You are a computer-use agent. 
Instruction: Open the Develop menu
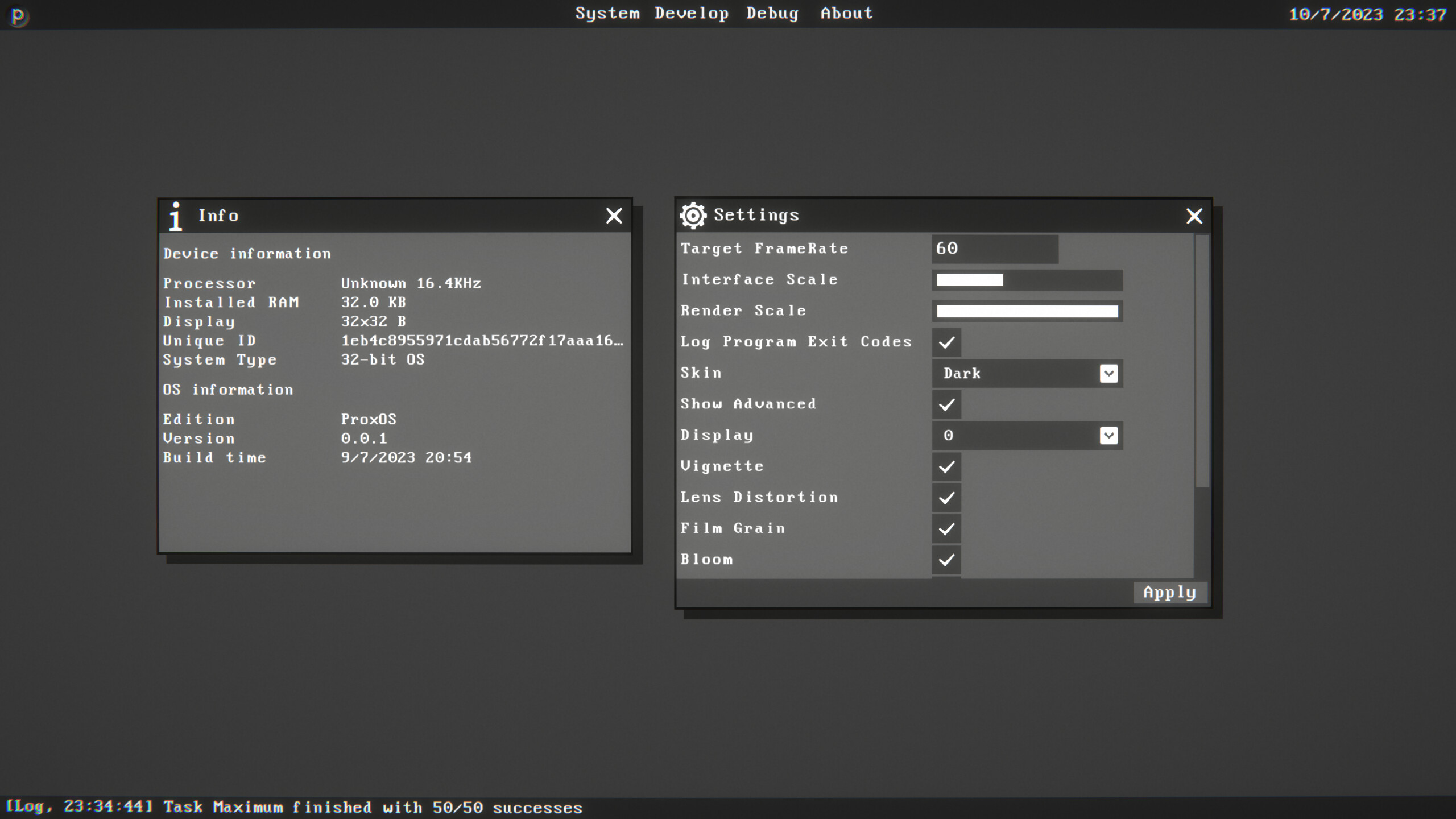coord(690,13)
